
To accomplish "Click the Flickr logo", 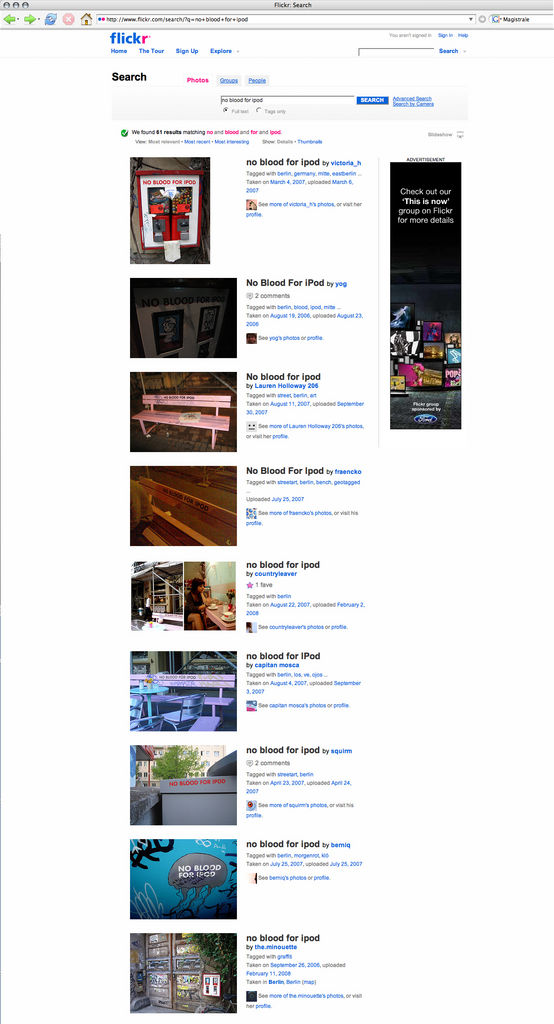I will point(130,38).
